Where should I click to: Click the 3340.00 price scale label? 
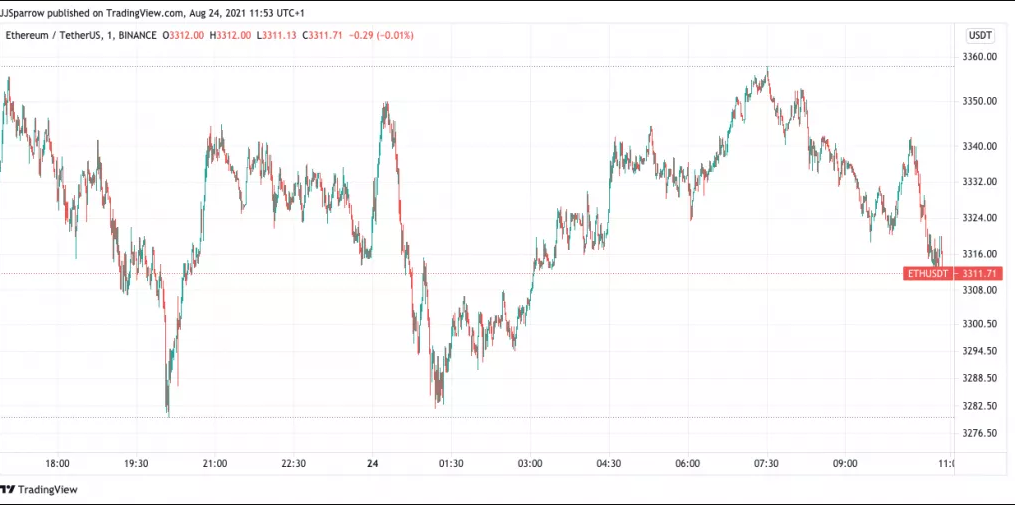coord(979,146)
